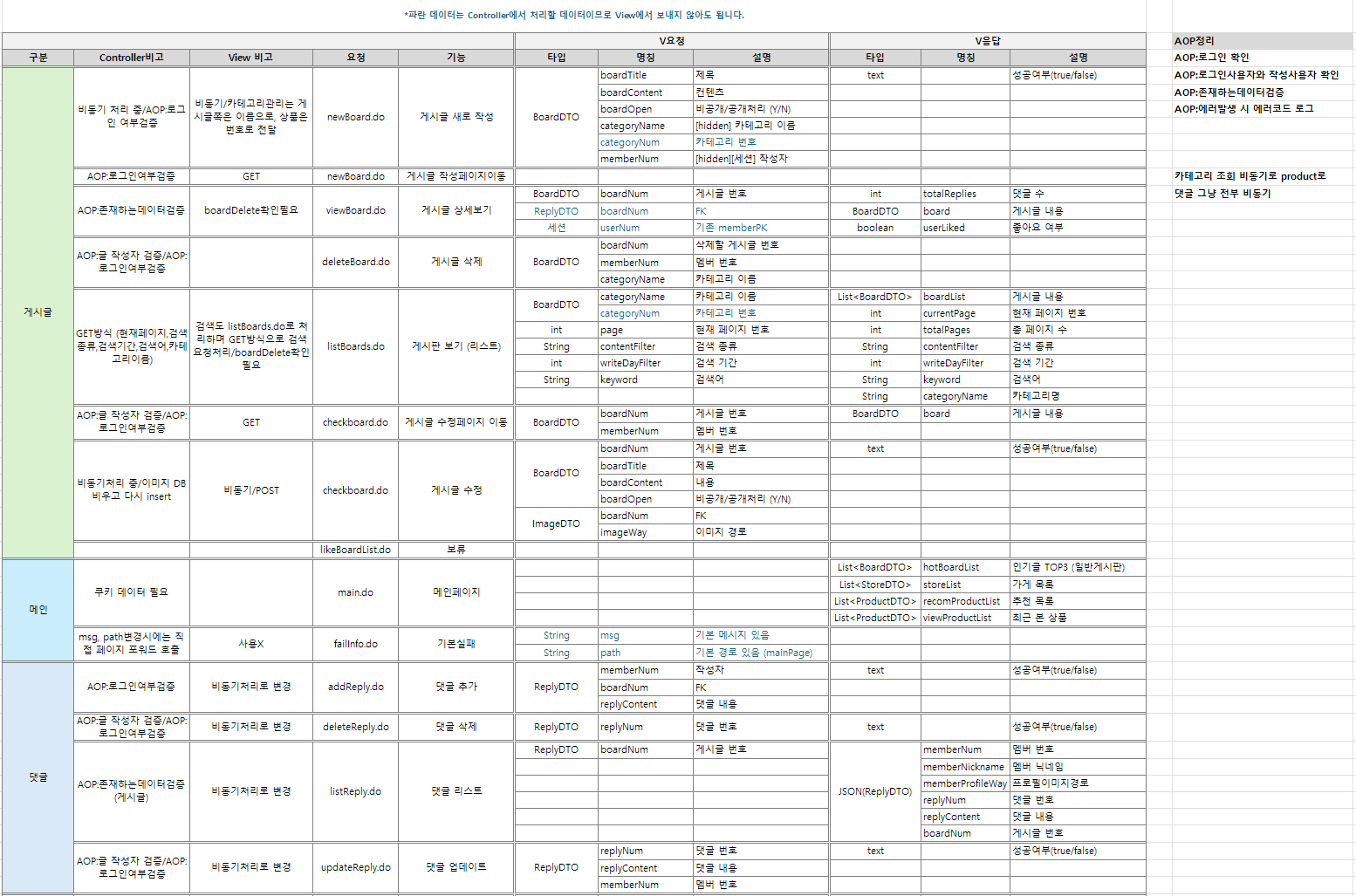
Task: Select the 'main.do' request cell
Action: click(x=356, y=592)
